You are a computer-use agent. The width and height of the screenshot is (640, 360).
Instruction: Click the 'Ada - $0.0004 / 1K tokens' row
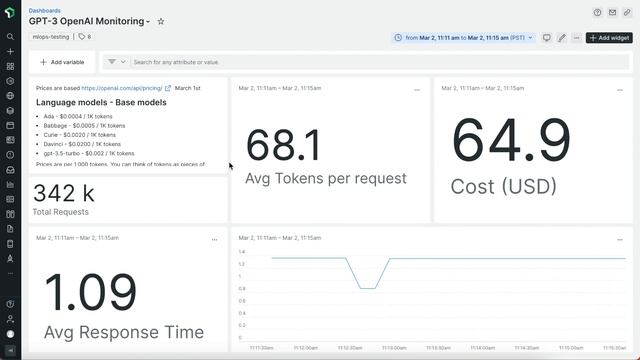pyautogui.click(x=78, y=116)
